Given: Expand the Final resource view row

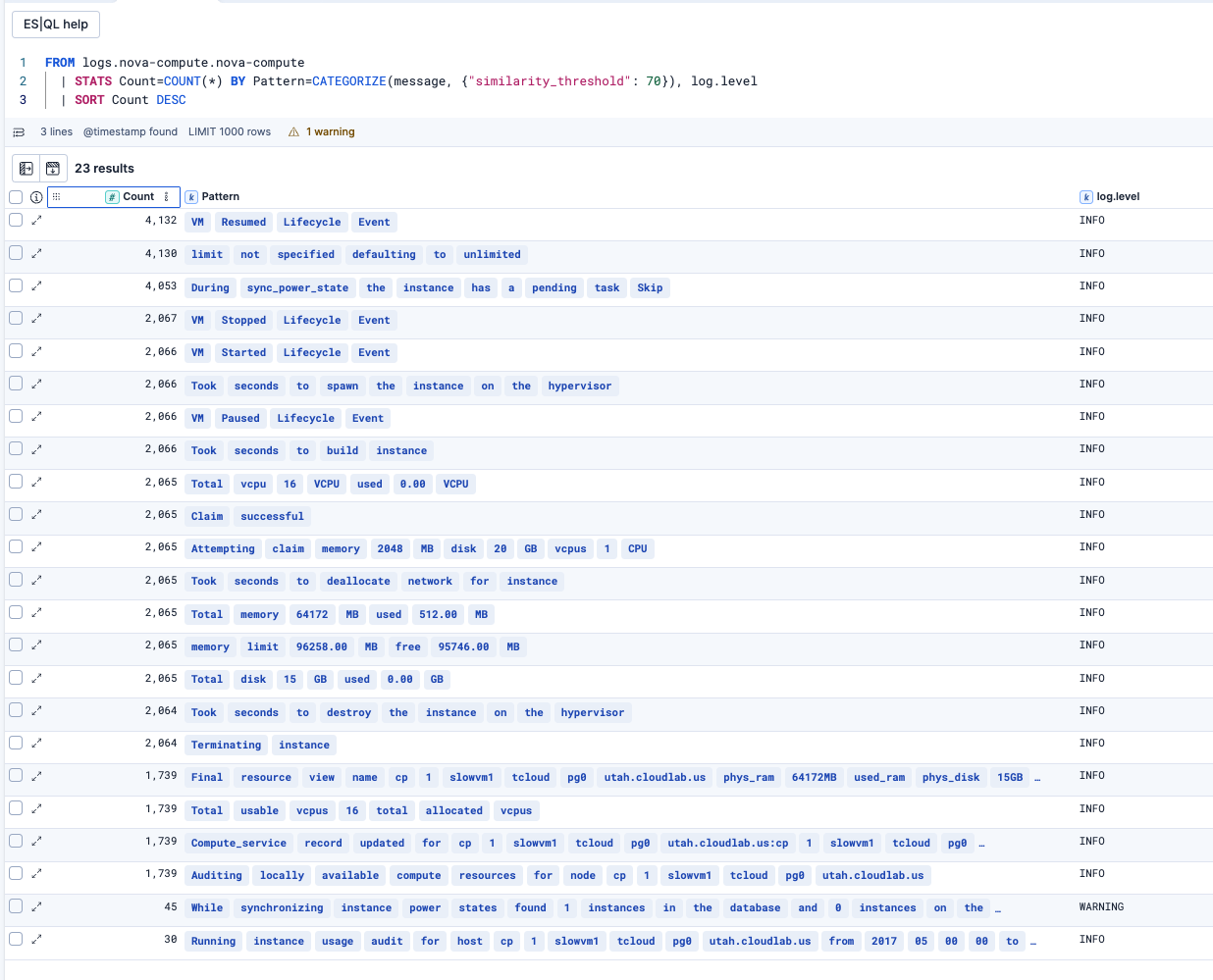Looking at the screenshot, I should (36, 776).
